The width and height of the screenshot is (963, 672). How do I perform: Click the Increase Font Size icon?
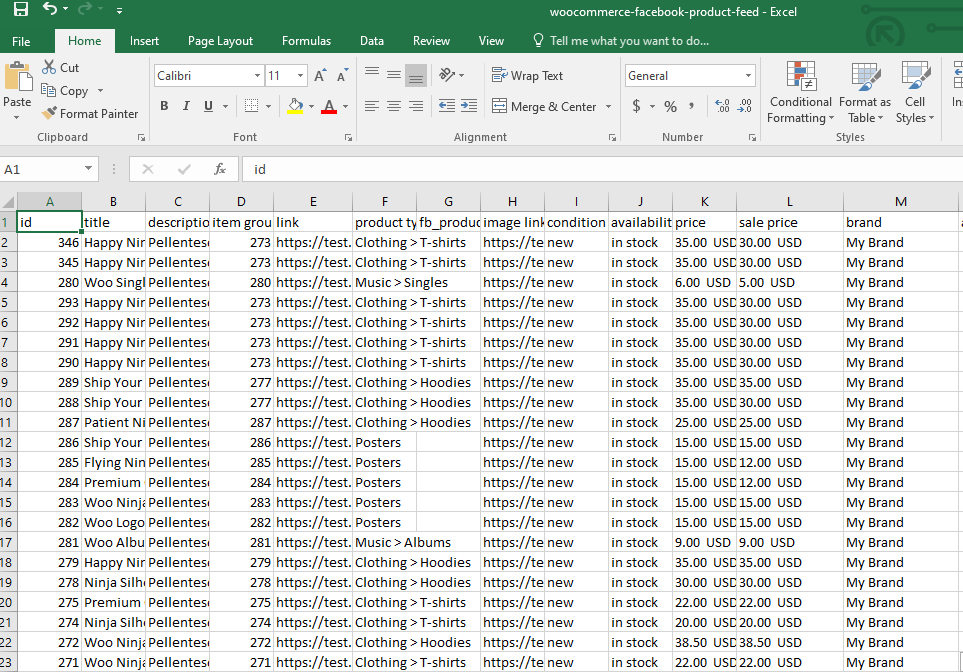click(320, 76)
